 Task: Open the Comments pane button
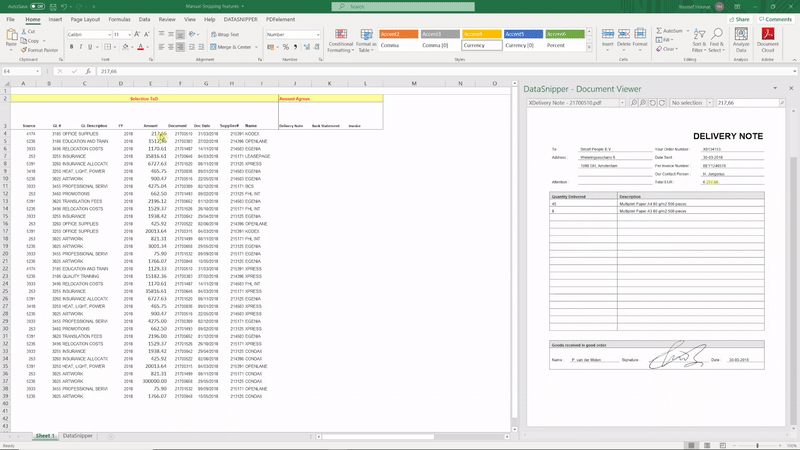tap(777, 19)
